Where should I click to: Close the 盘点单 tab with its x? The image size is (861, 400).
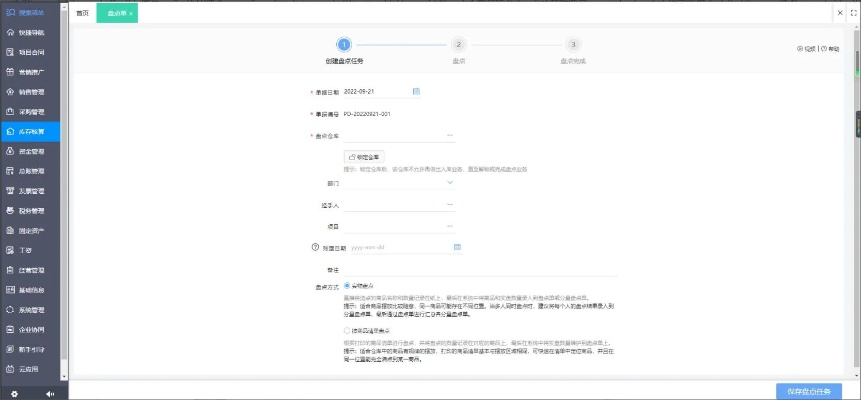(x=131, y=14)
